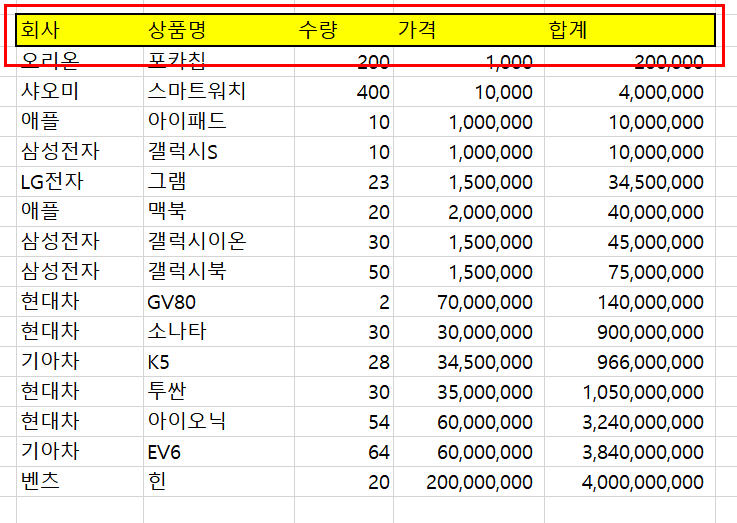
Task: Select the 회사 header cell
Action: pos(80,30)
